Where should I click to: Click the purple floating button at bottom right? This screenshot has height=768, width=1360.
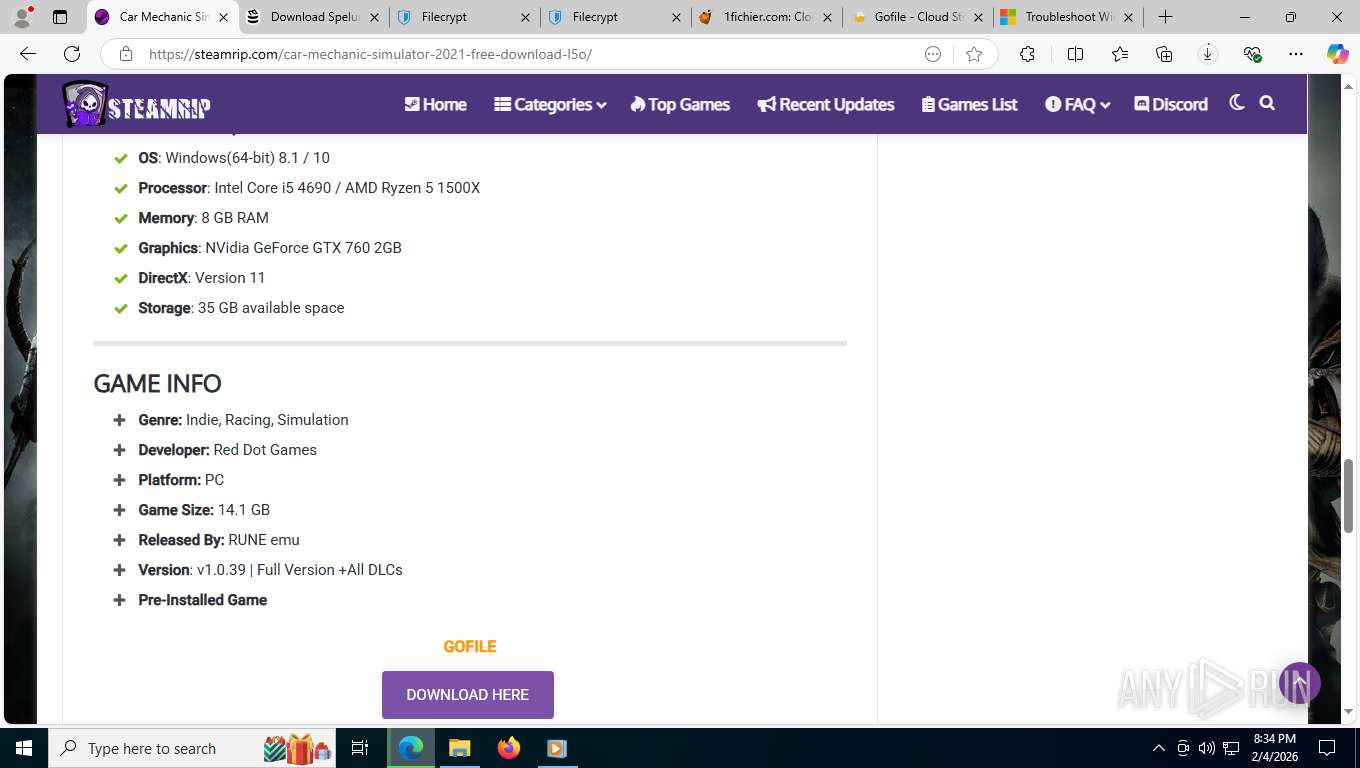1300,683
